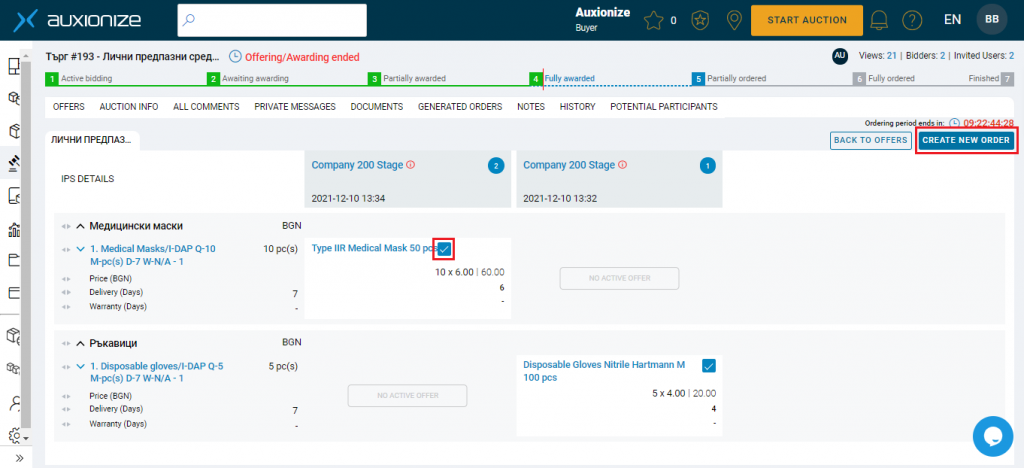Open the notifications bell

pos(881,20)
